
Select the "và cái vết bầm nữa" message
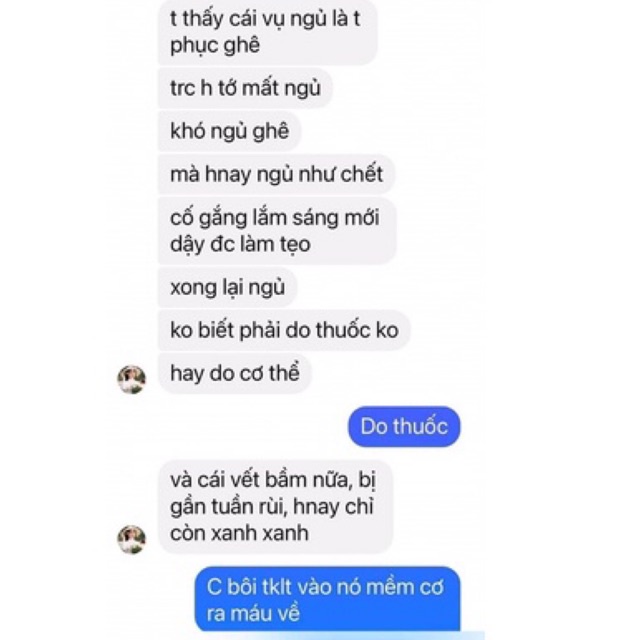click(x=276, y=507)
